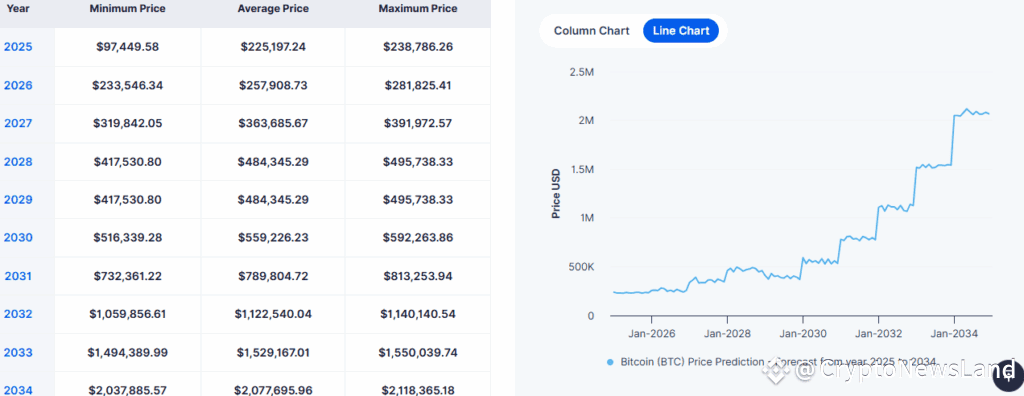1024x396 pixels.
Task: Toggle the Bitcoin (BTC) Price Prediction legend label
Action: pos(777,362)
